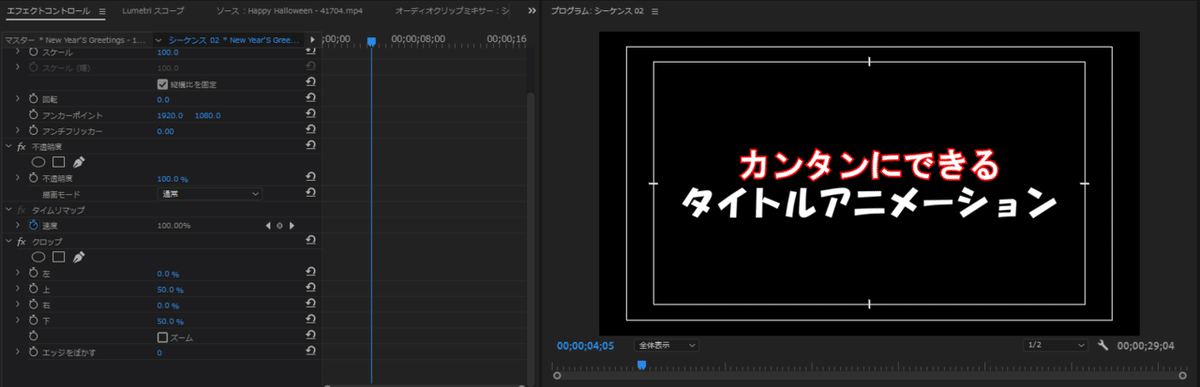Image resolution: width=1200 pixels, height=387 pixels.
Task: Enable the ズーム checkbox
Action: pos(163,337)
